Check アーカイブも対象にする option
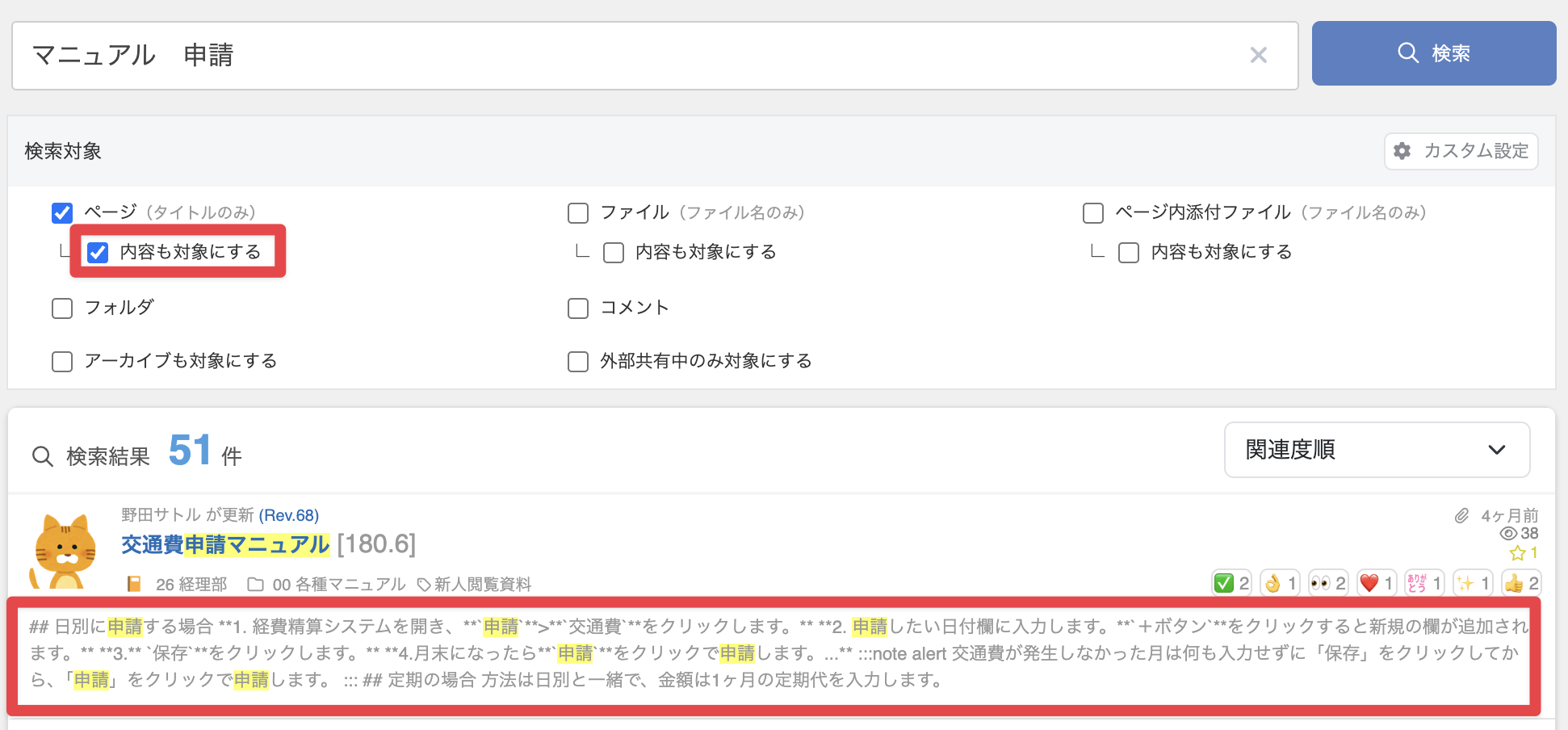Screen dimensions: 1568x730 point(62,362)
